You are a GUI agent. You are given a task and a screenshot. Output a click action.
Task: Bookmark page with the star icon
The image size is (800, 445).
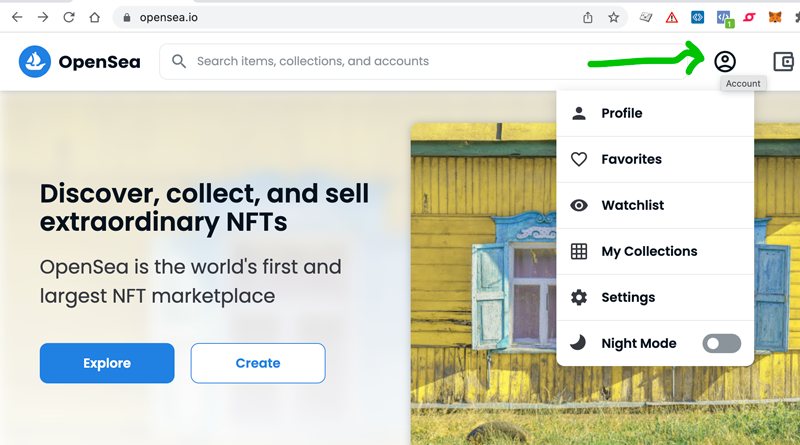pyautogui.click(x=614, y=17)
